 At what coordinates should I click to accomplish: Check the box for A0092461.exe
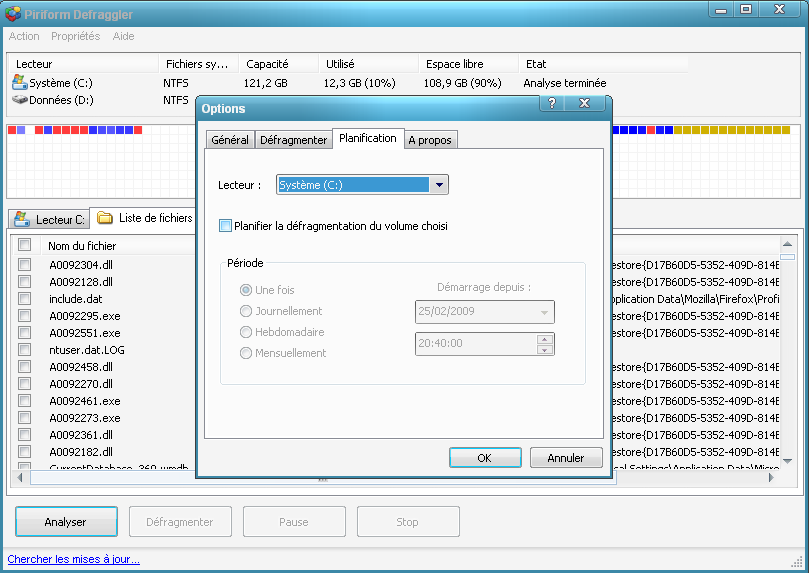24,401
